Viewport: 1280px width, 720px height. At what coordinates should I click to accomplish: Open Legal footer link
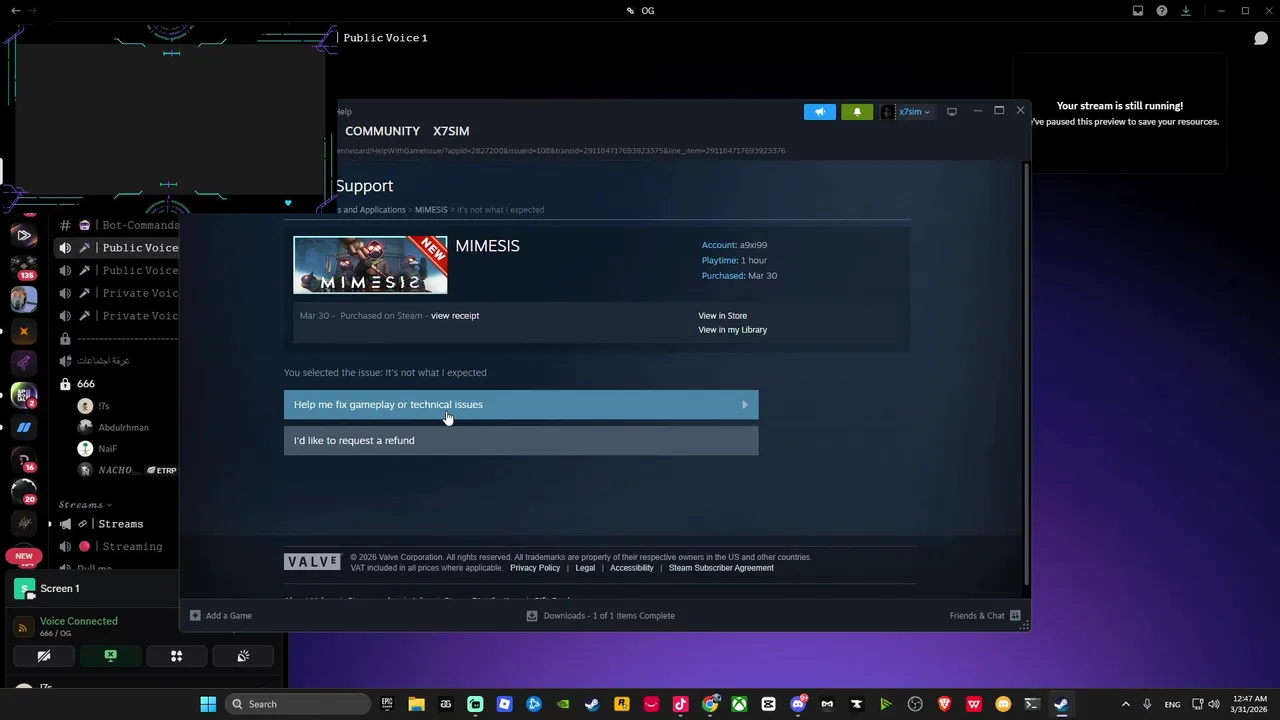[585, 568]
